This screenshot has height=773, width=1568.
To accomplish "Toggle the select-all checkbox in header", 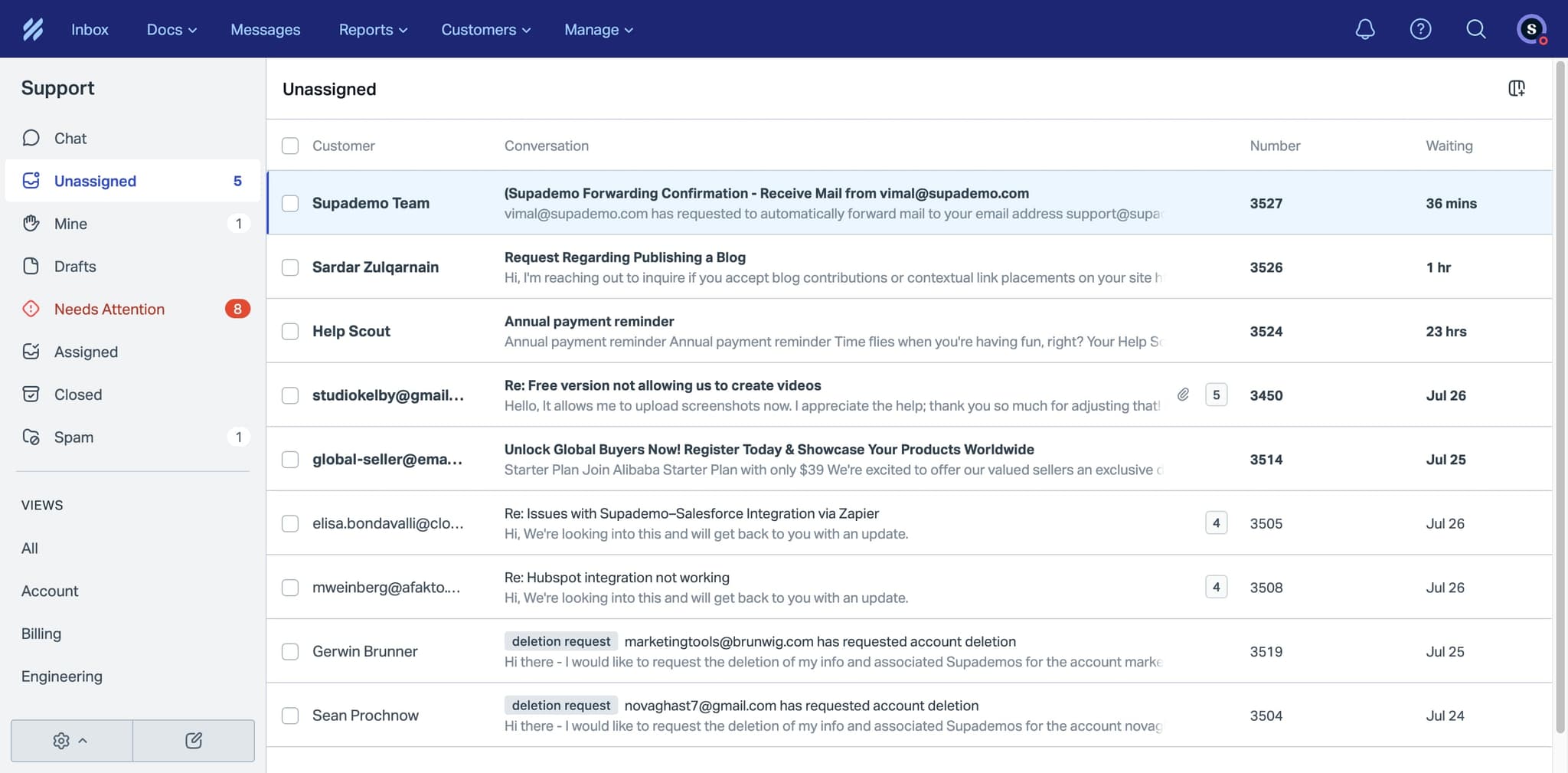I will point(290,146).
